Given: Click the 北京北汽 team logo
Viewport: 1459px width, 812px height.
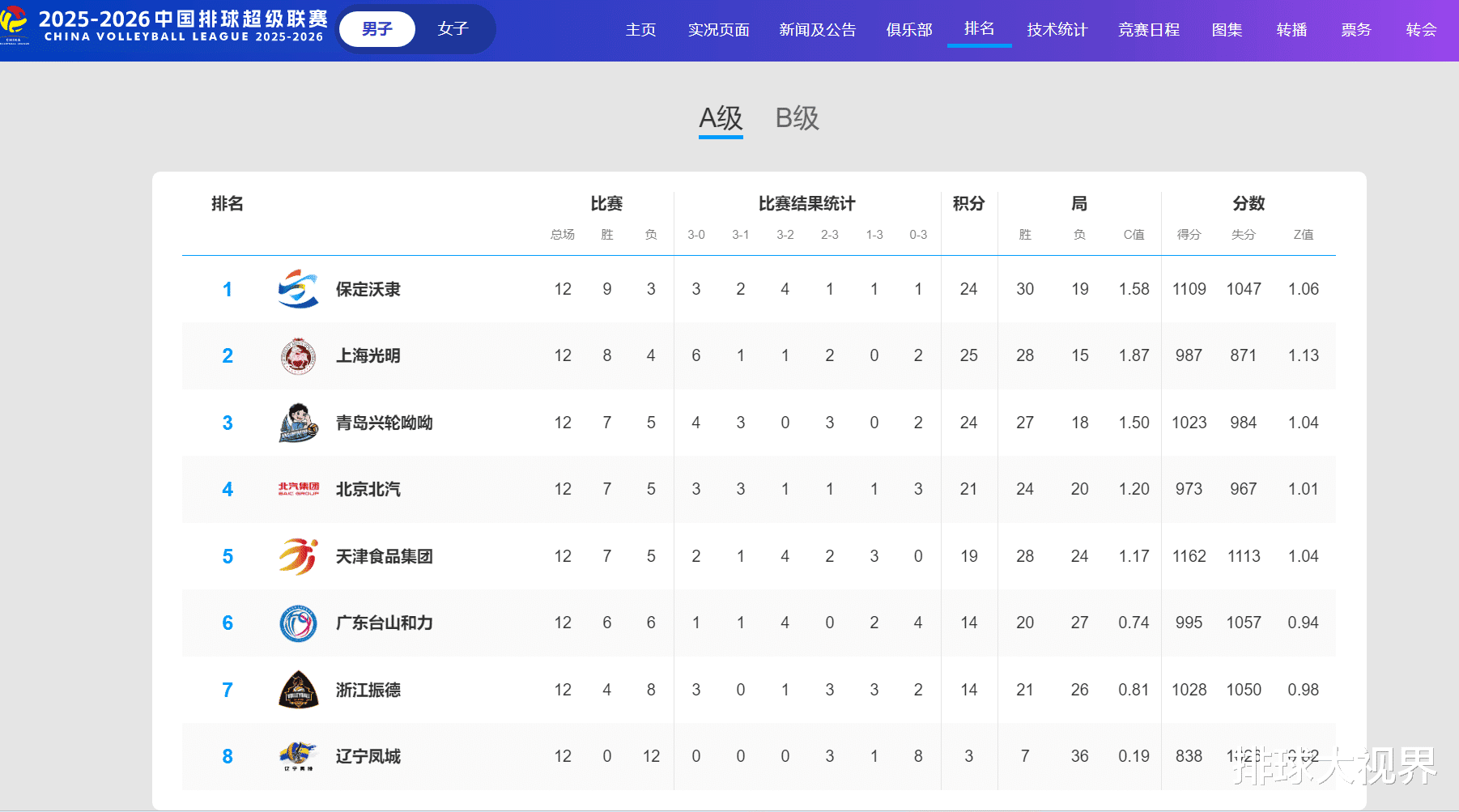Looking at the screenshot, I should click(x=298, y=489).
